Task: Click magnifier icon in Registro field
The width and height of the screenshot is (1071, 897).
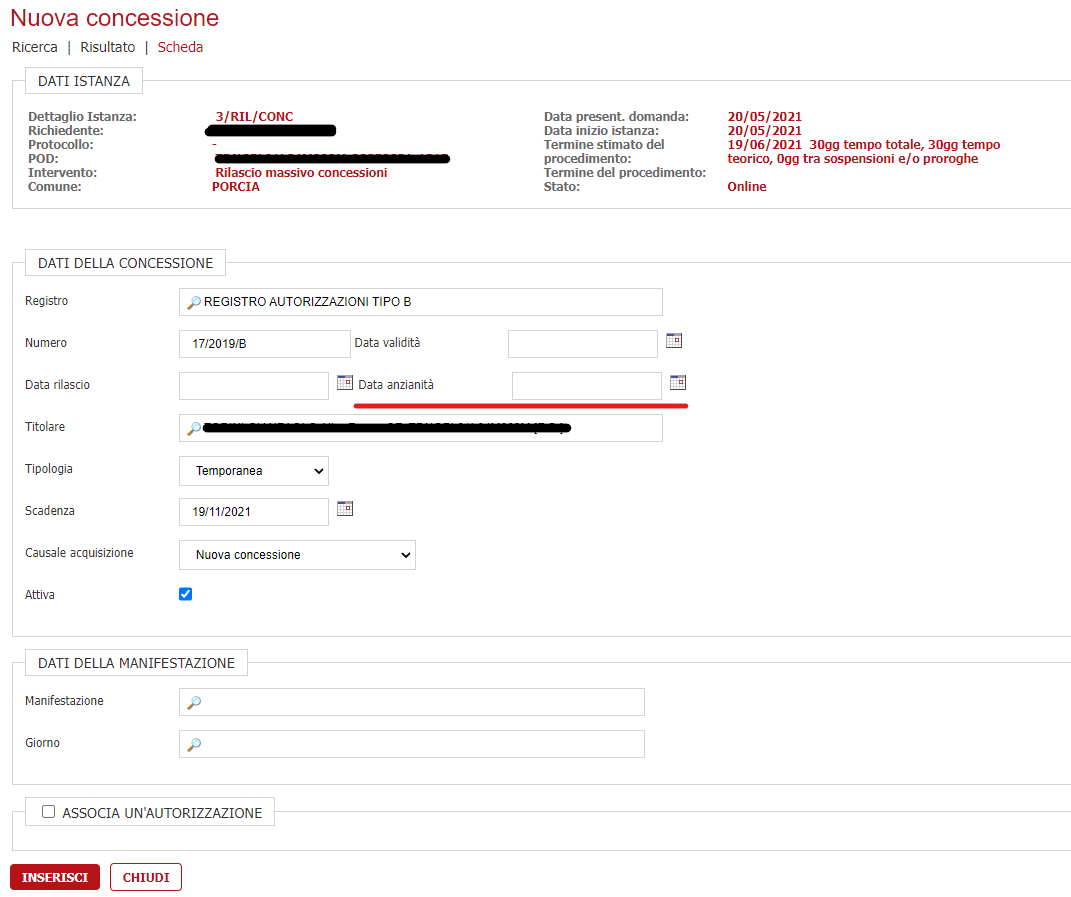Action: (x=194, y=302)
